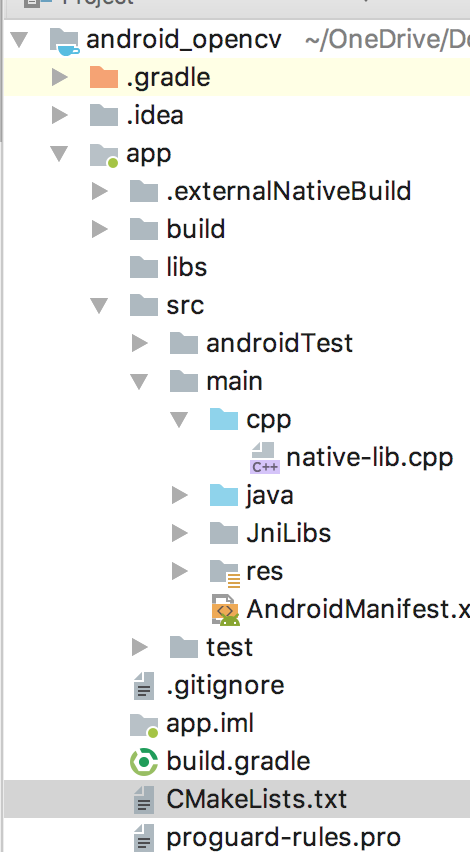Click the C++ file icon for native-lib.cpp

click(x=265, y=458)
